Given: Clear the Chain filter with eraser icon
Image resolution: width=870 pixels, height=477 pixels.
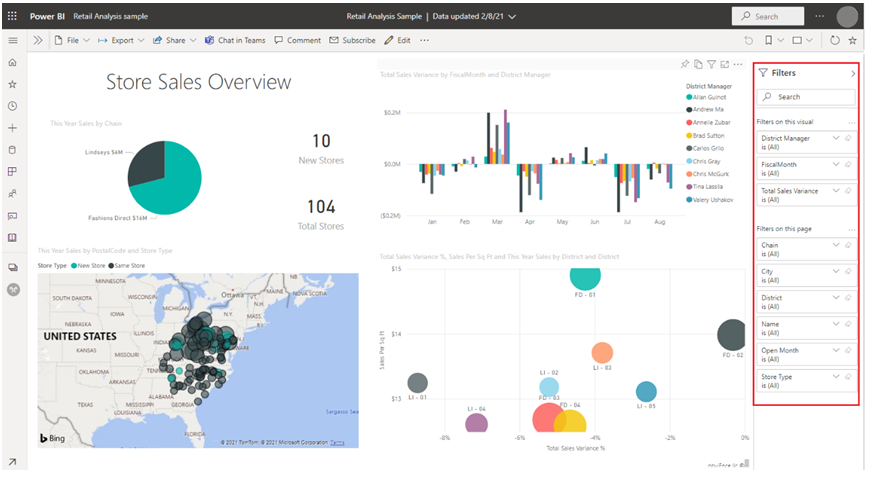Looking at the screenshot, I should [848, 245].
